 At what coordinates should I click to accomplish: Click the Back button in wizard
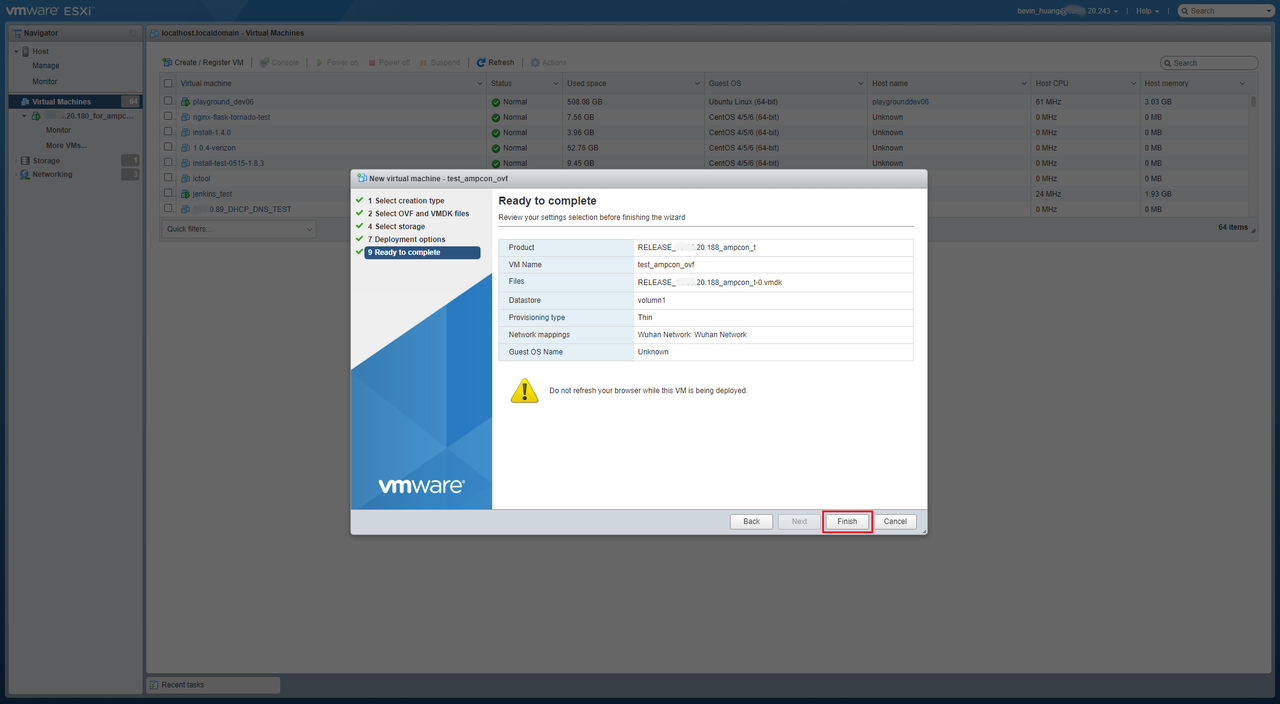click(x=751, y=522)
